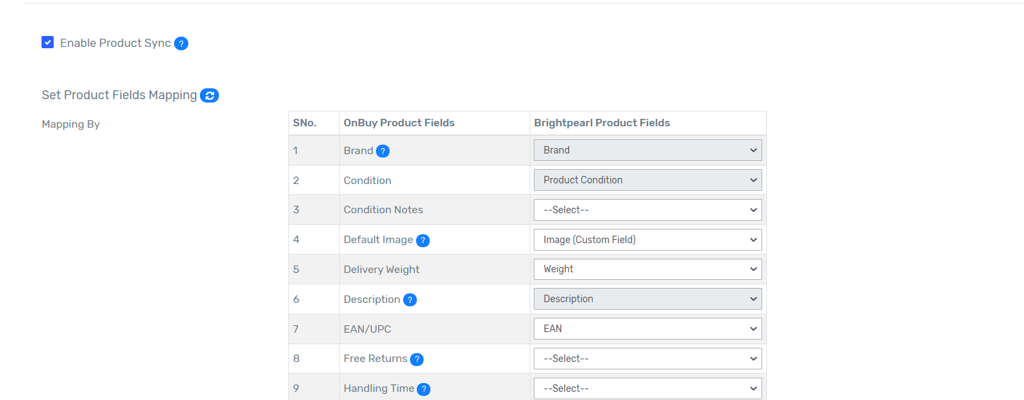Image resolution: width=1024 pixels, height=400 pixels.
Task: Show the help tooltip for Handling Time
Action: coord(424,390)
